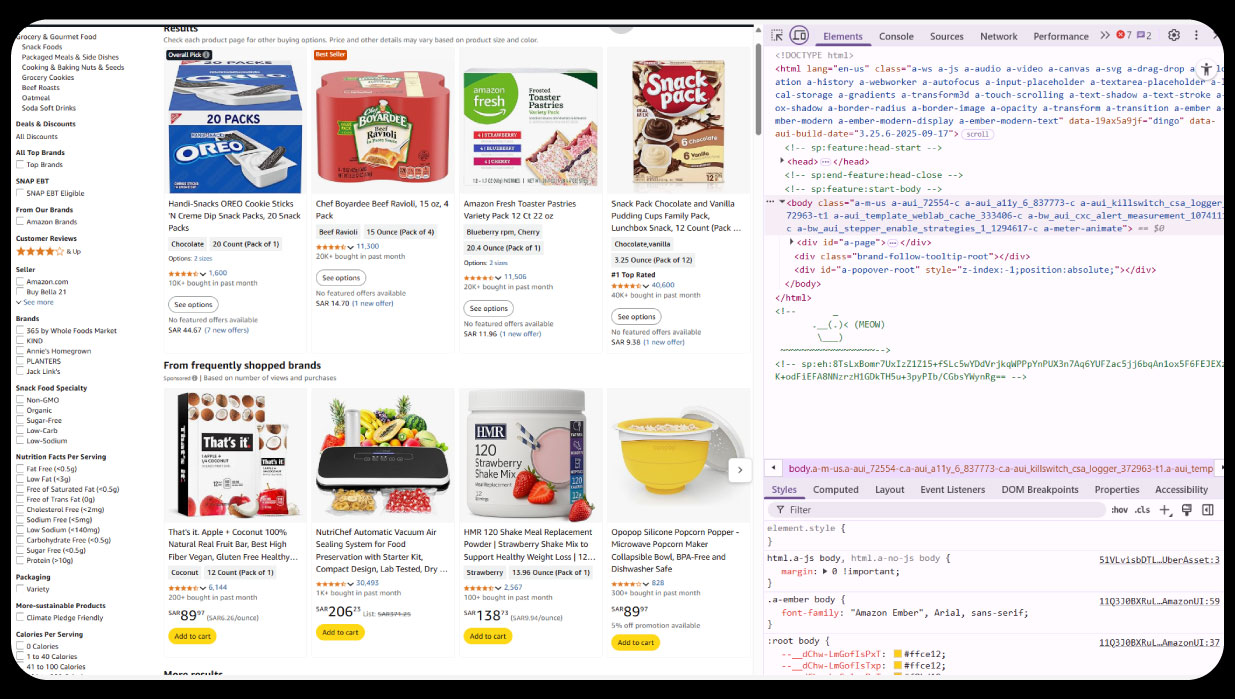The image size is (1235, 699).
Task: Tick the Sugar-Free specialty checkbox
Action: (20, 421)
